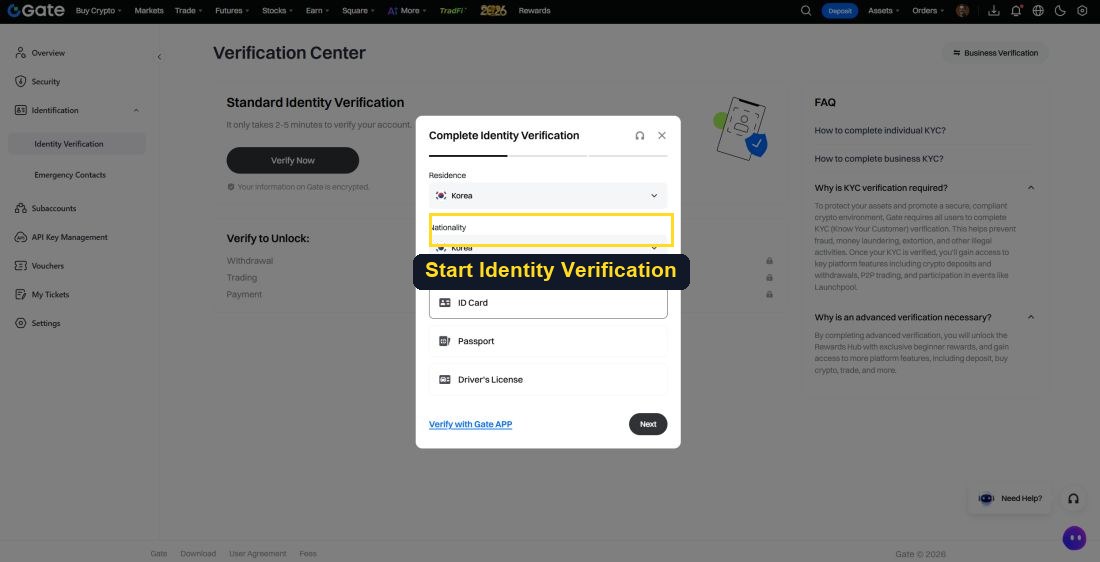The image size is (1100, 562).
Task: Click the Passport document icon
Action: 445,341
